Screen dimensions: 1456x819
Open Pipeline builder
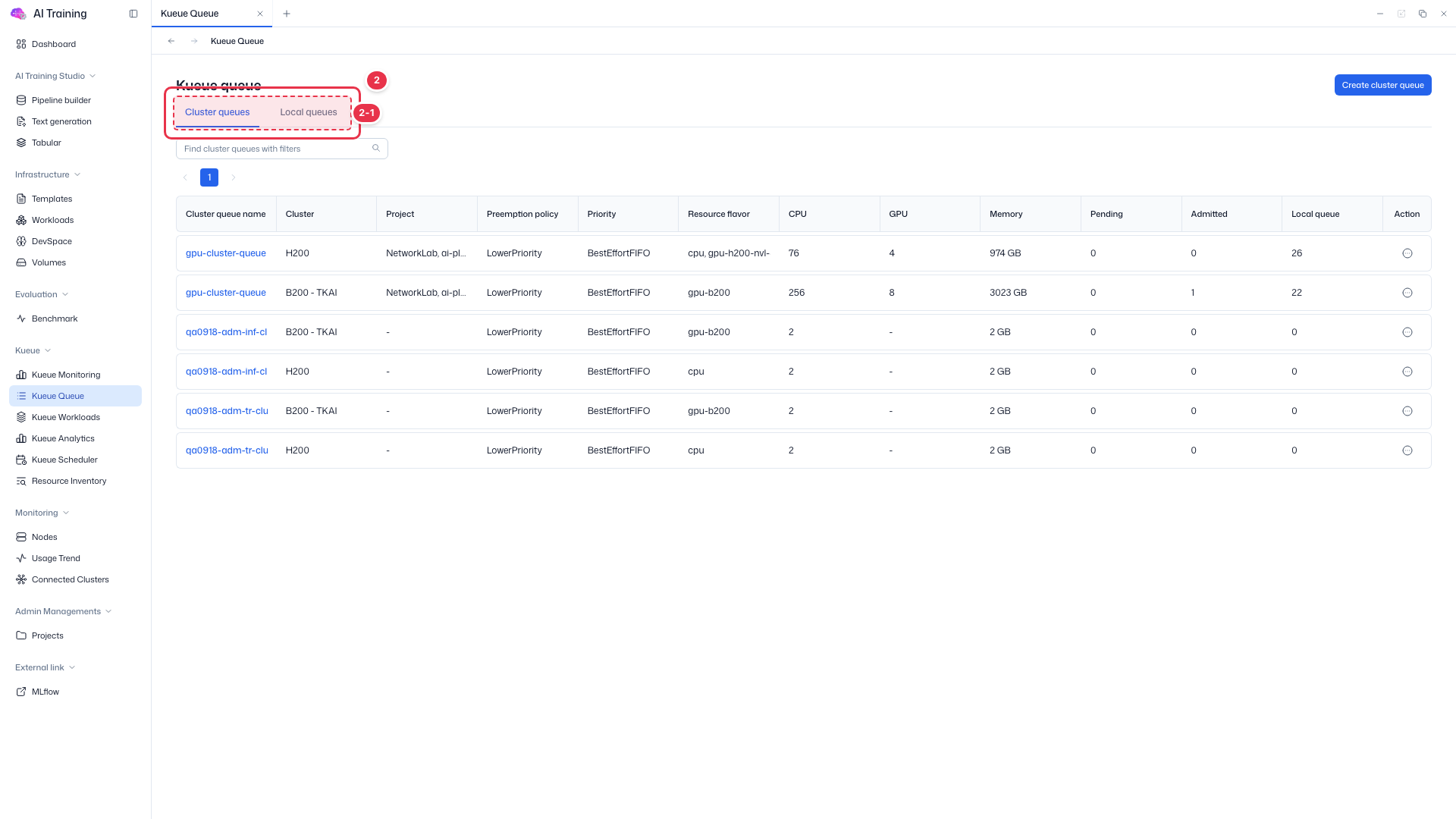[61, 100]
